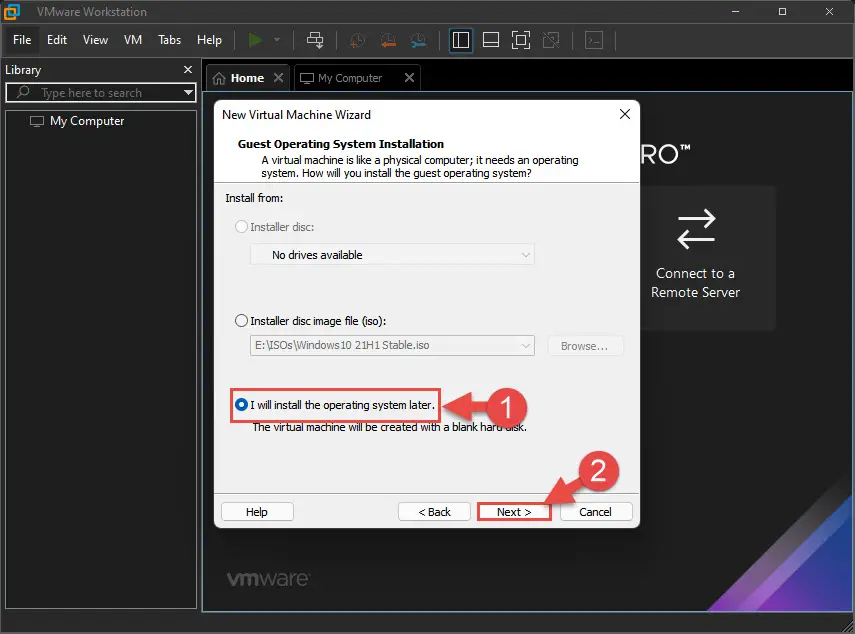Close the My Computer tab
The image size is (855, 634).
(409, 77)
